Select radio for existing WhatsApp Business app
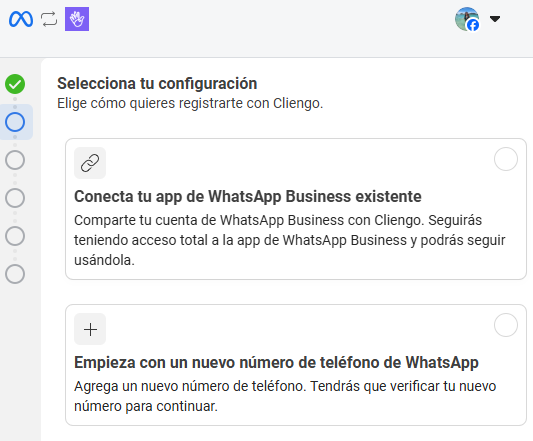Screen dimensions: 533x441 (x=506, y=159)
